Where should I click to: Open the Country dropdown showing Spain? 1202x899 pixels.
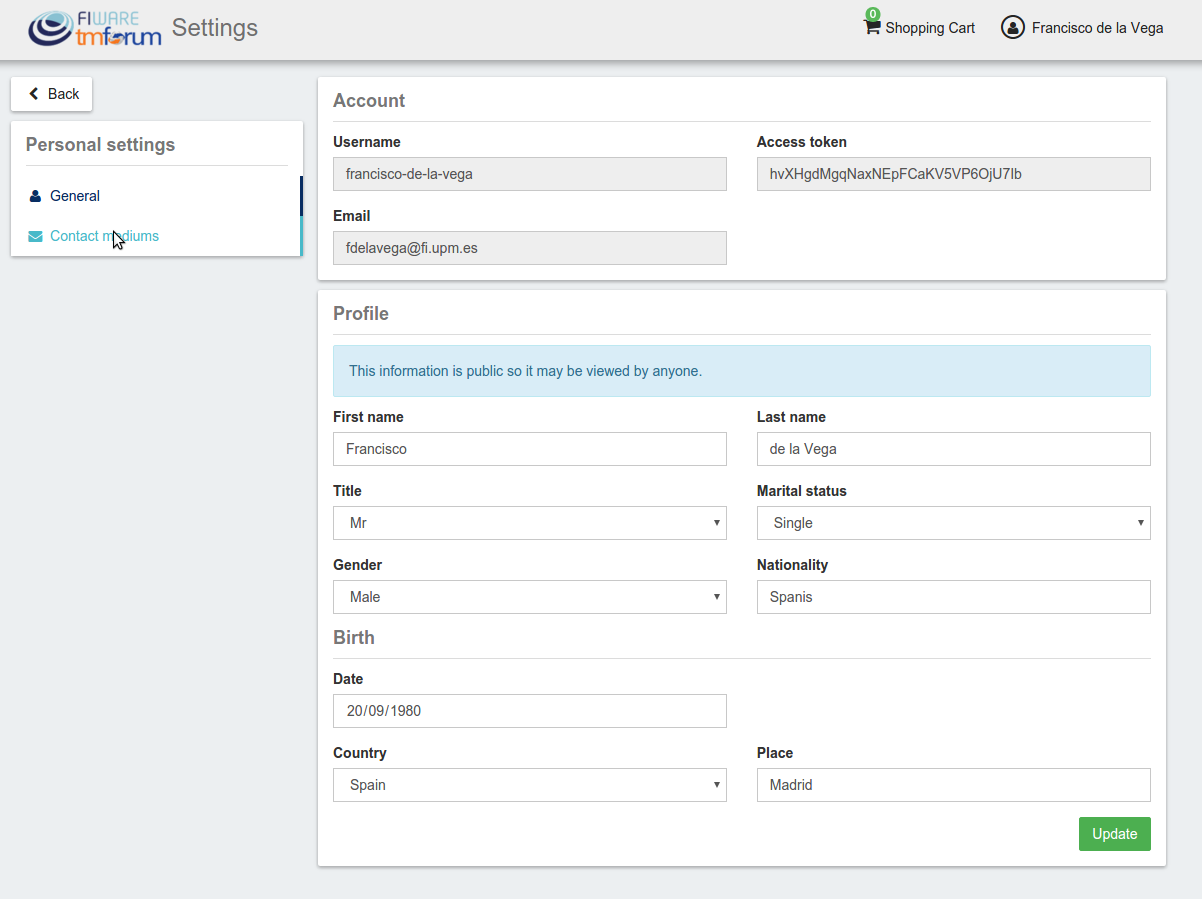[x=530, y=785]
